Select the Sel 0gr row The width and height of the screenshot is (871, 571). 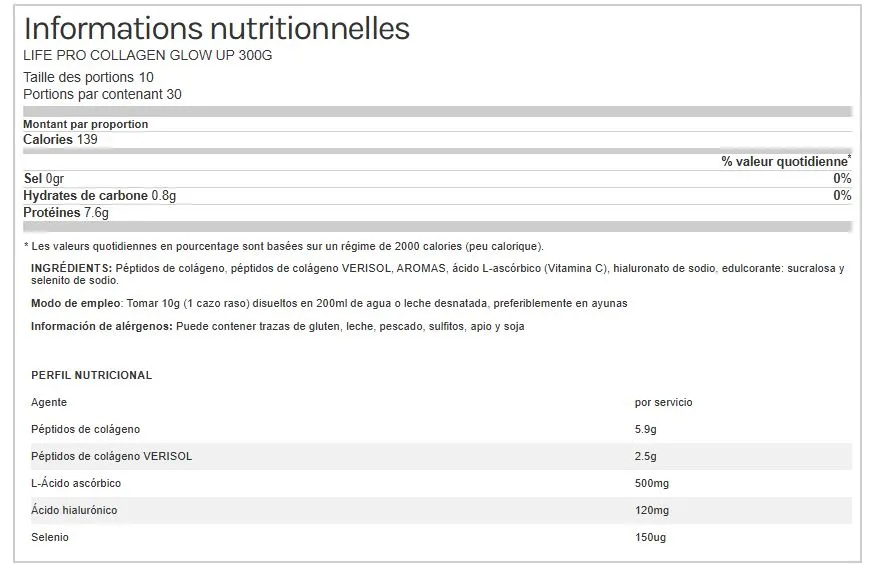[x=437, y=179]
